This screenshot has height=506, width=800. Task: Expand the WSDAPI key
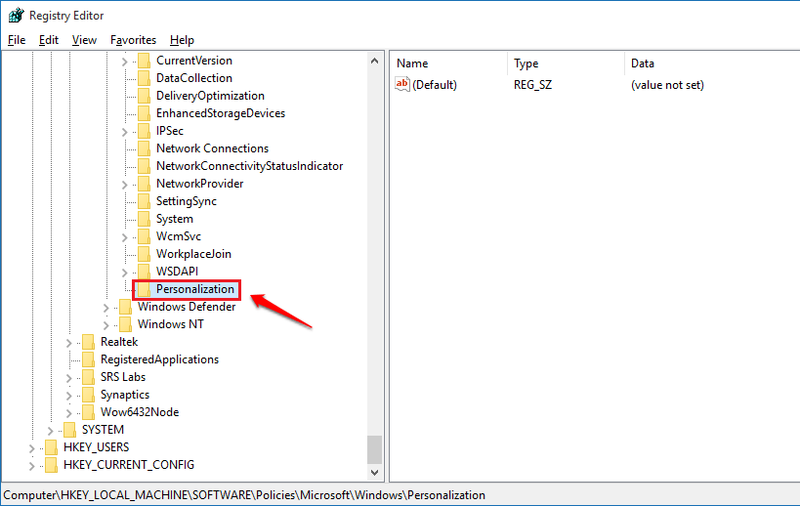point(124,273)
